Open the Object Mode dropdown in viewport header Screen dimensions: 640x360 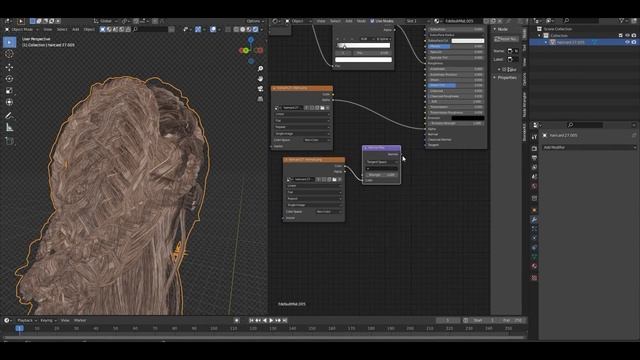(x=22, y=29)
